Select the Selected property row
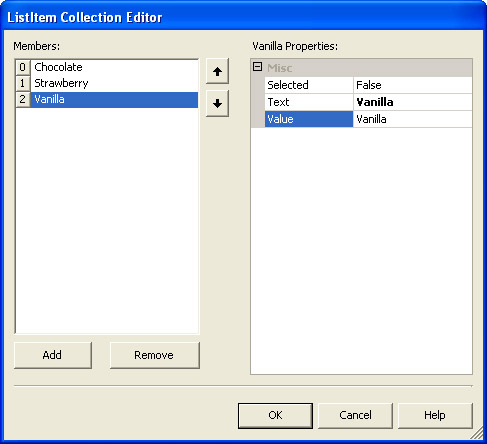The width and height of the screenshot is (487, 444). pos(368,85)
